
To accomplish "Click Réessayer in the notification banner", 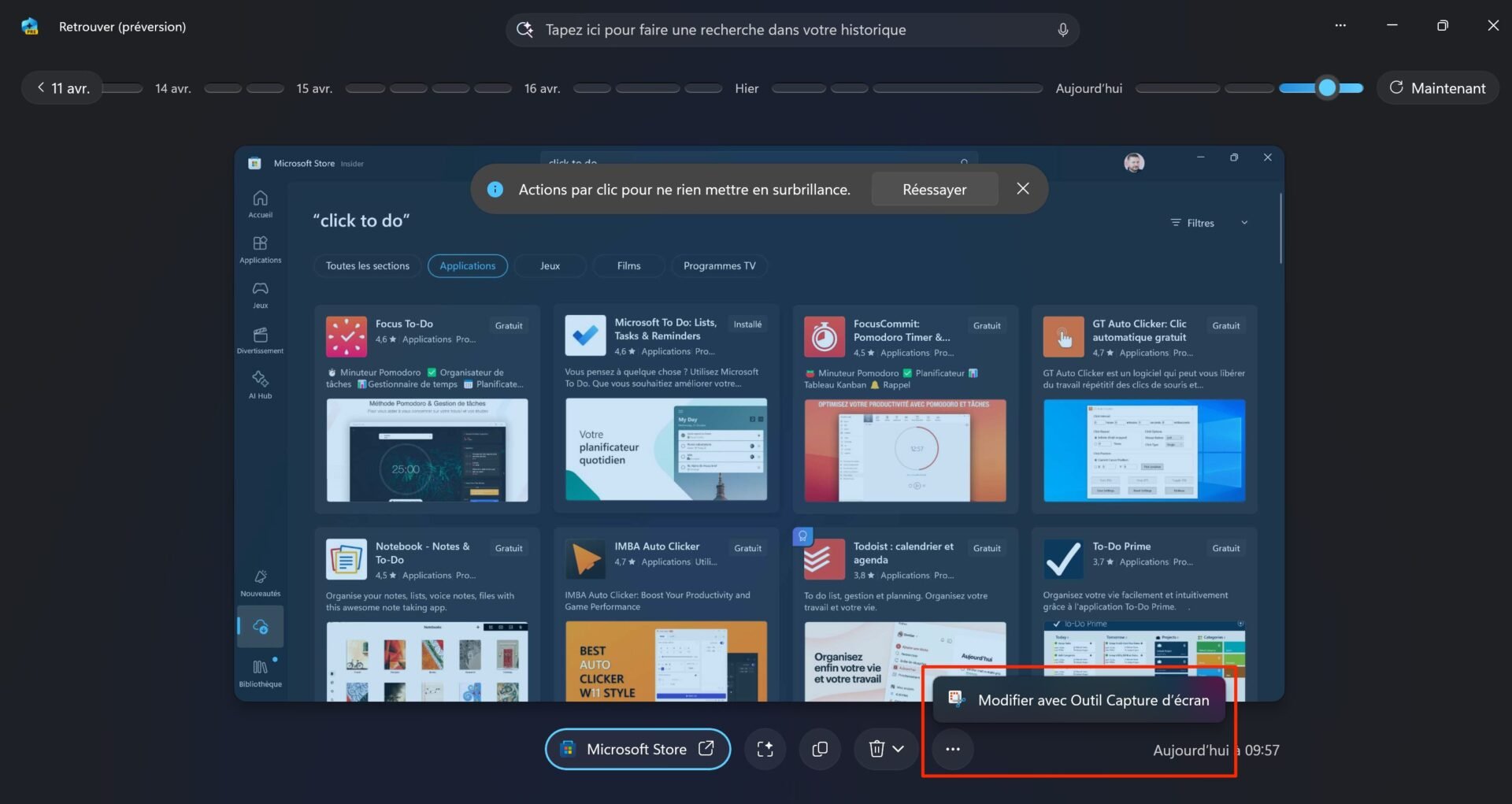I will coord(934,189).
